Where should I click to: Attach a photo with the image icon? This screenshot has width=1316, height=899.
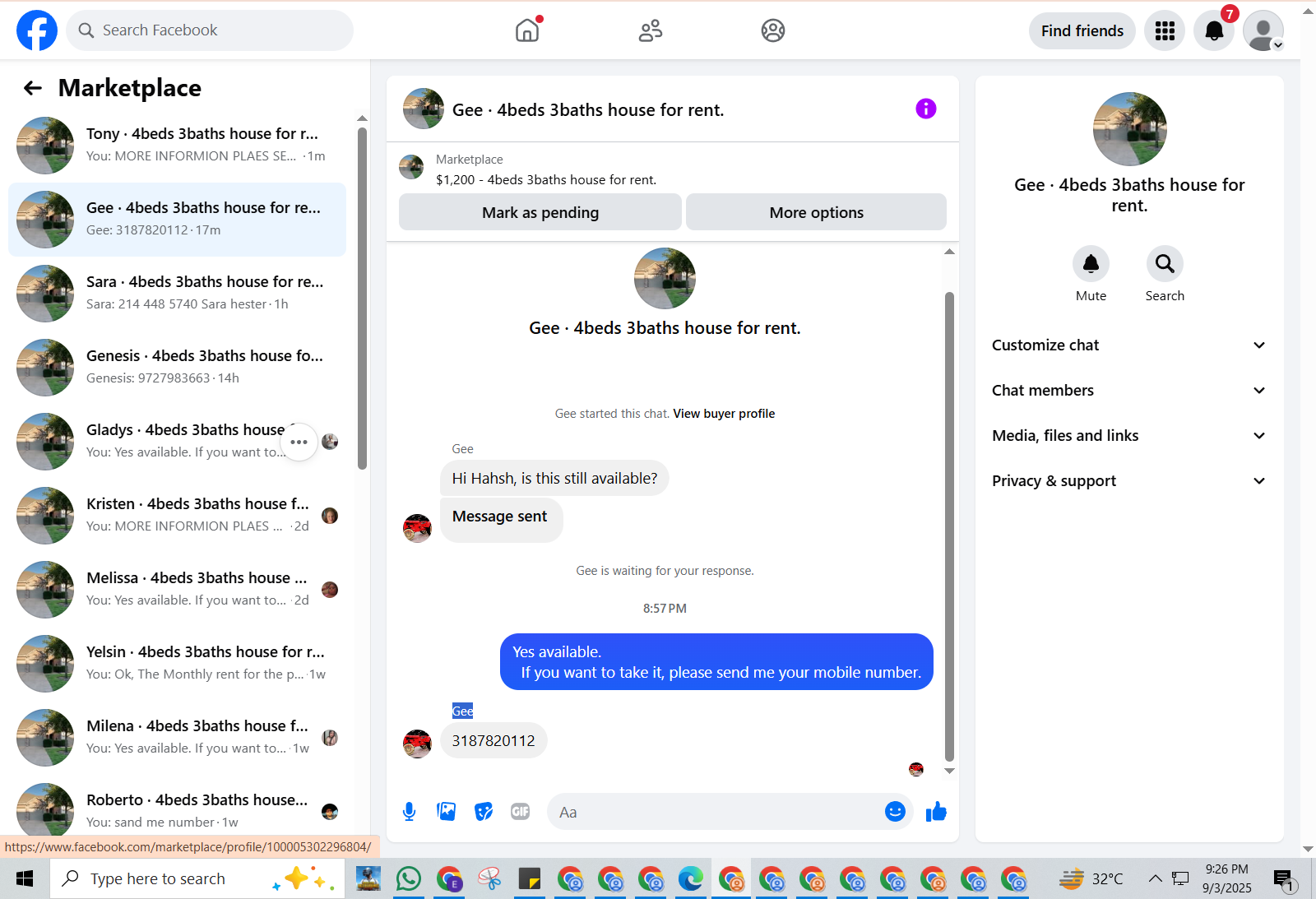pos(447,812)
